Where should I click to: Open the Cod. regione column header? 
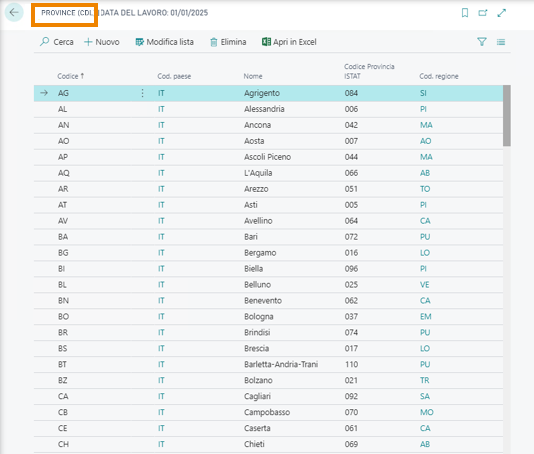pos(439,76)
